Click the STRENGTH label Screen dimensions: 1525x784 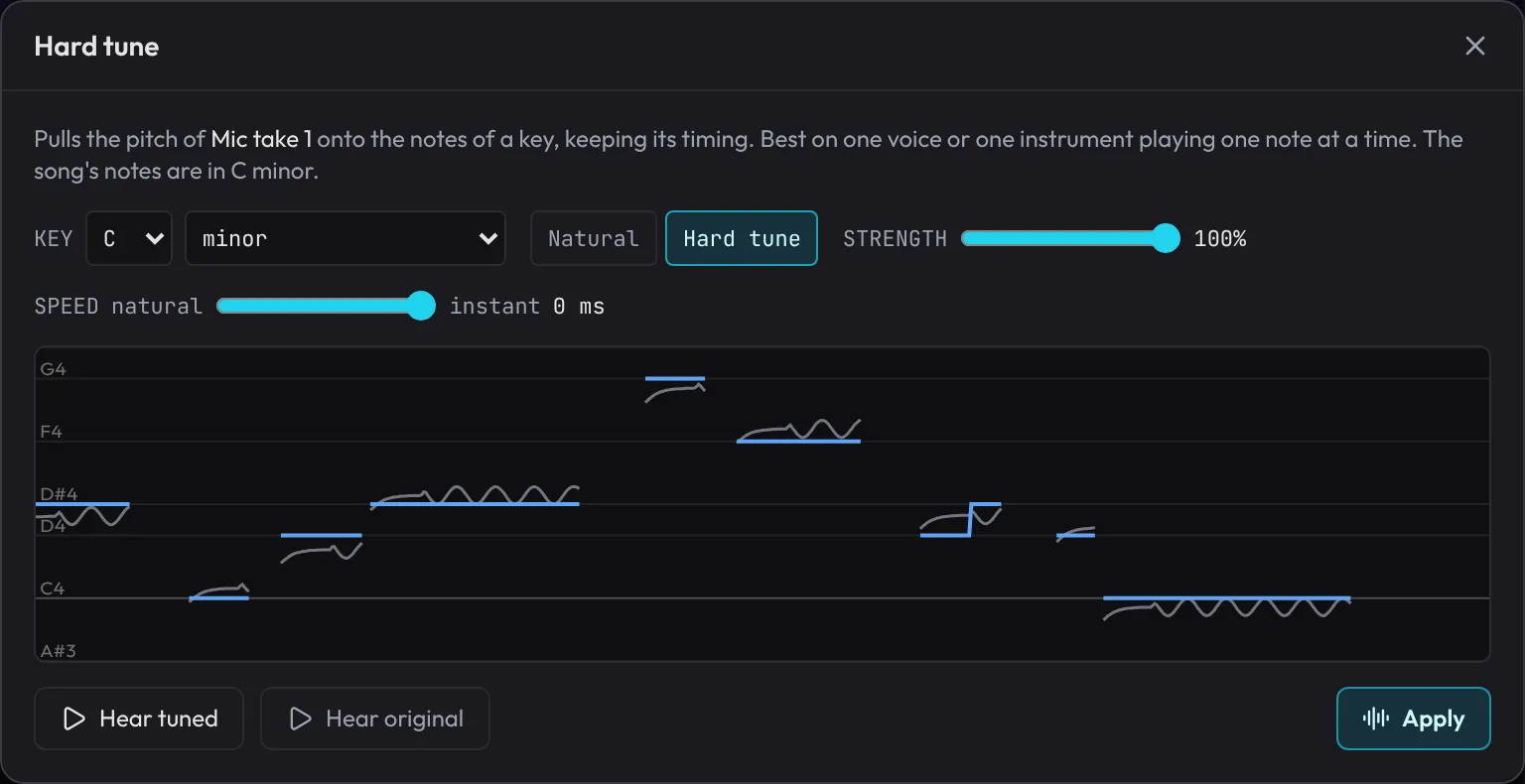pyautogui.click(x=895, y=238)
